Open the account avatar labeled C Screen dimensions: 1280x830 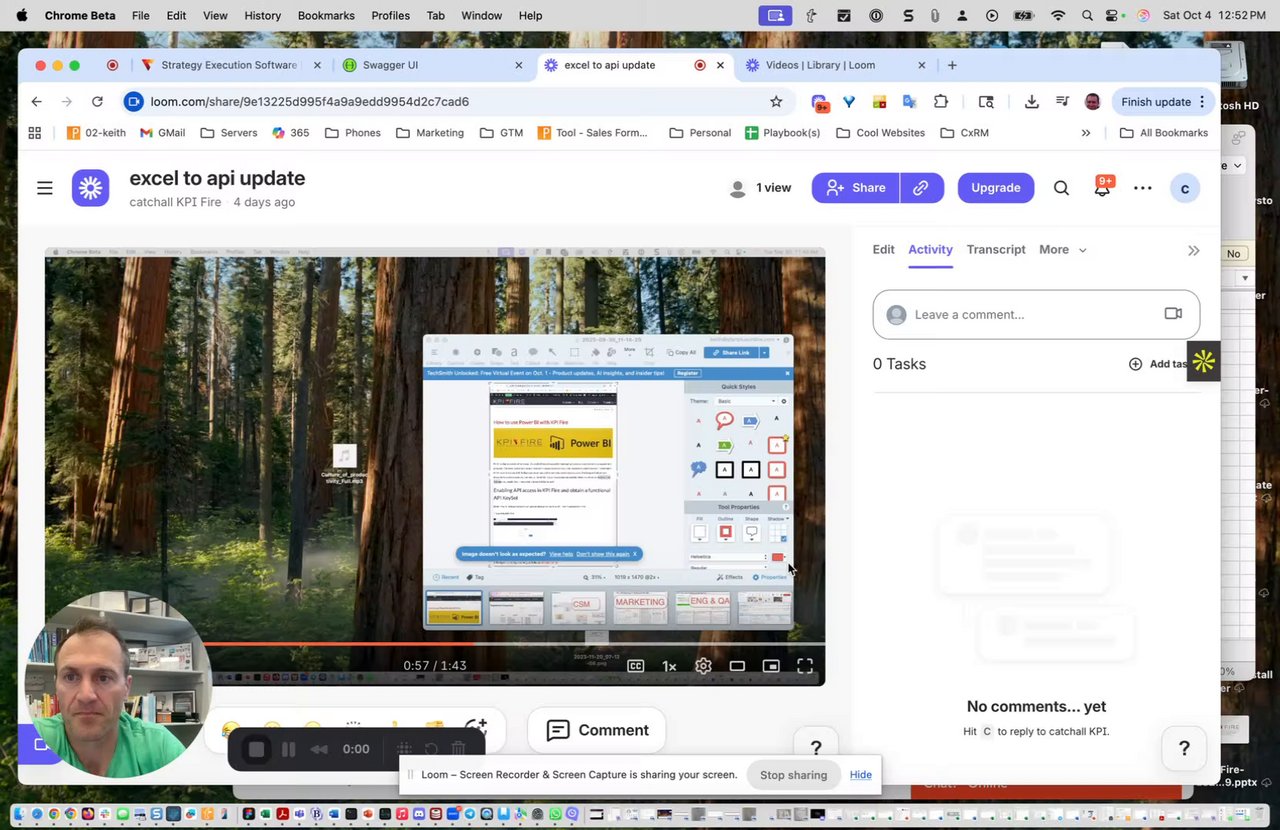1185,188
